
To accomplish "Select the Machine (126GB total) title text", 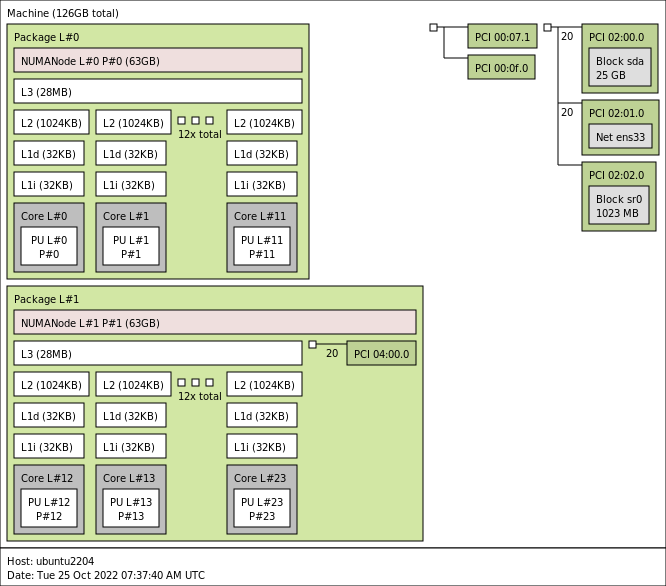I will 62,13.
